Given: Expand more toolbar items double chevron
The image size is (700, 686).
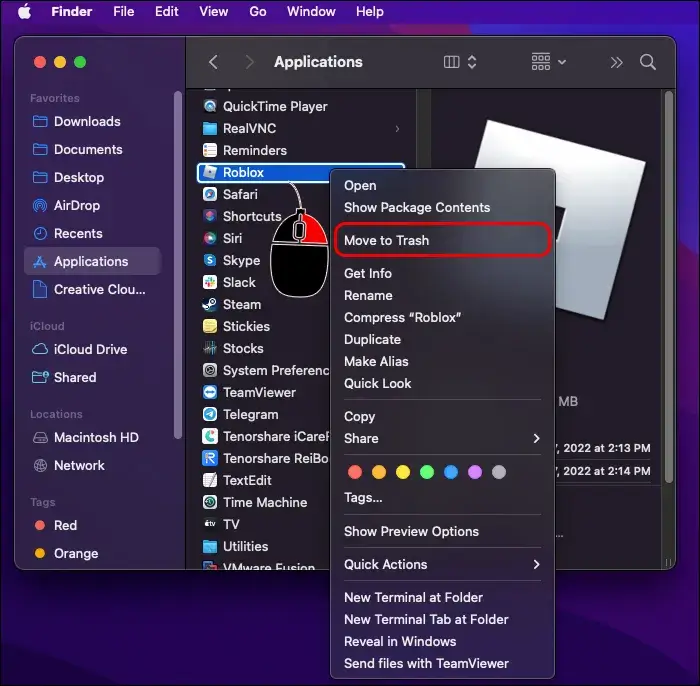Looking at the screenshot, I should [x=617, y=62].
